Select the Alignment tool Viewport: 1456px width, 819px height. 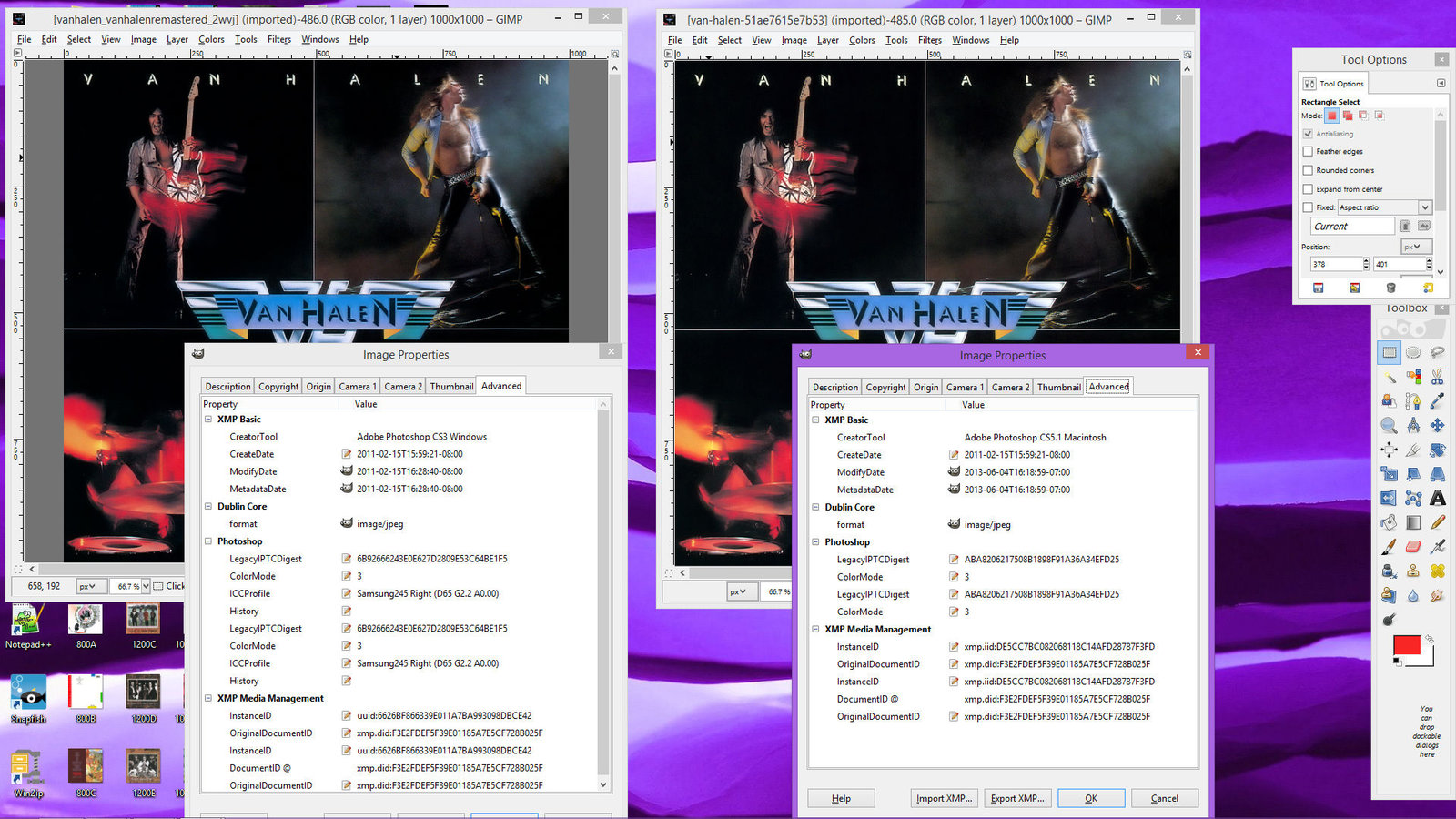pos(1389,450)
